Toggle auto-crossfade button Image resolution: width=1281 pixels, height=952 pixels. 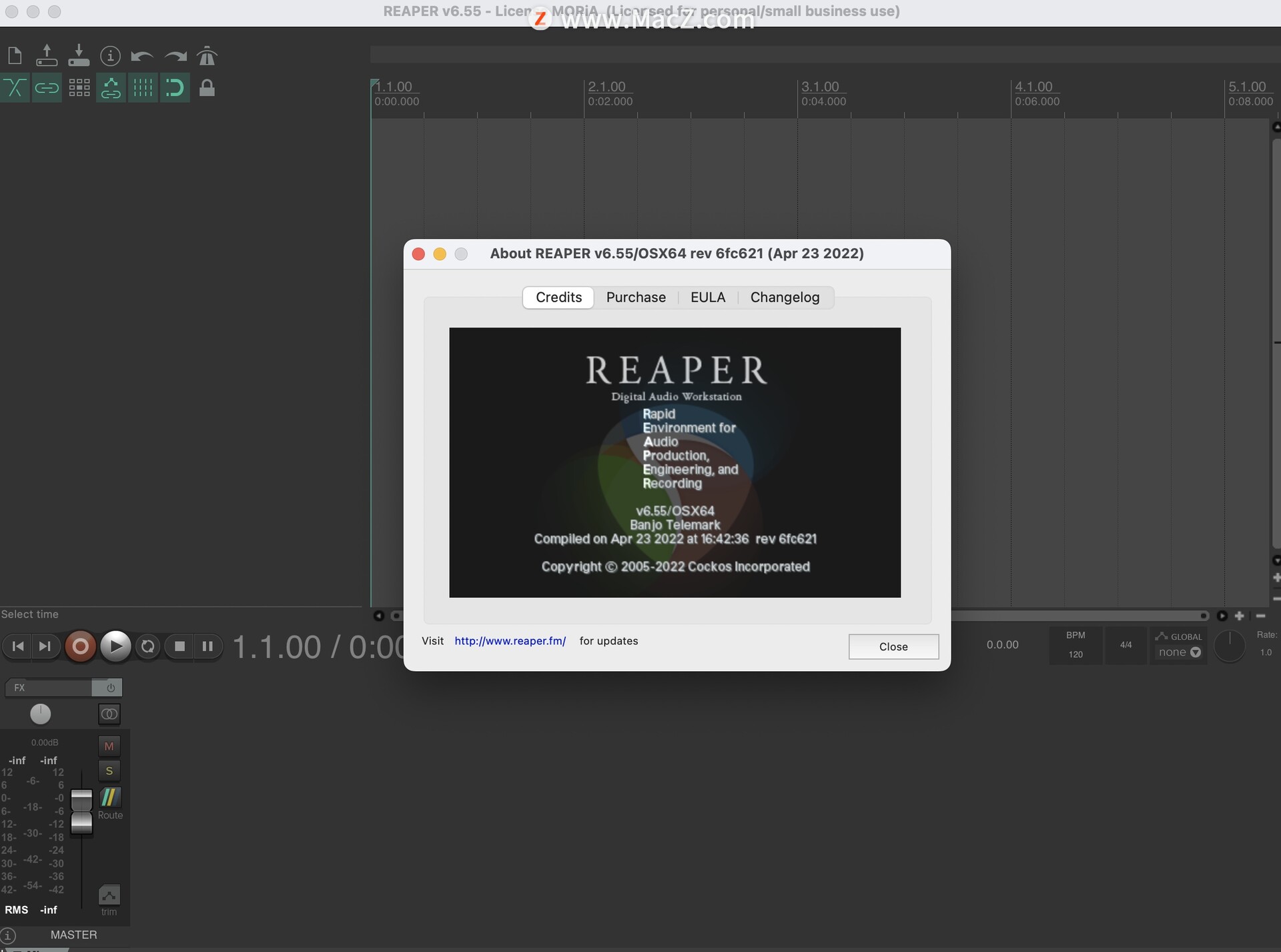[x=15, y=87]
